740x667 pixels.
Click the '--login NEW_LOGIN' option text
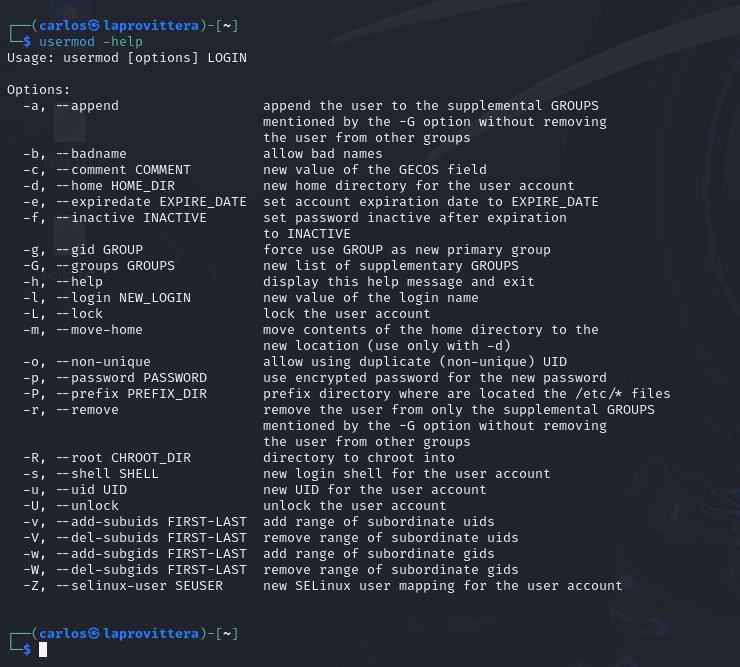(124, 298)
